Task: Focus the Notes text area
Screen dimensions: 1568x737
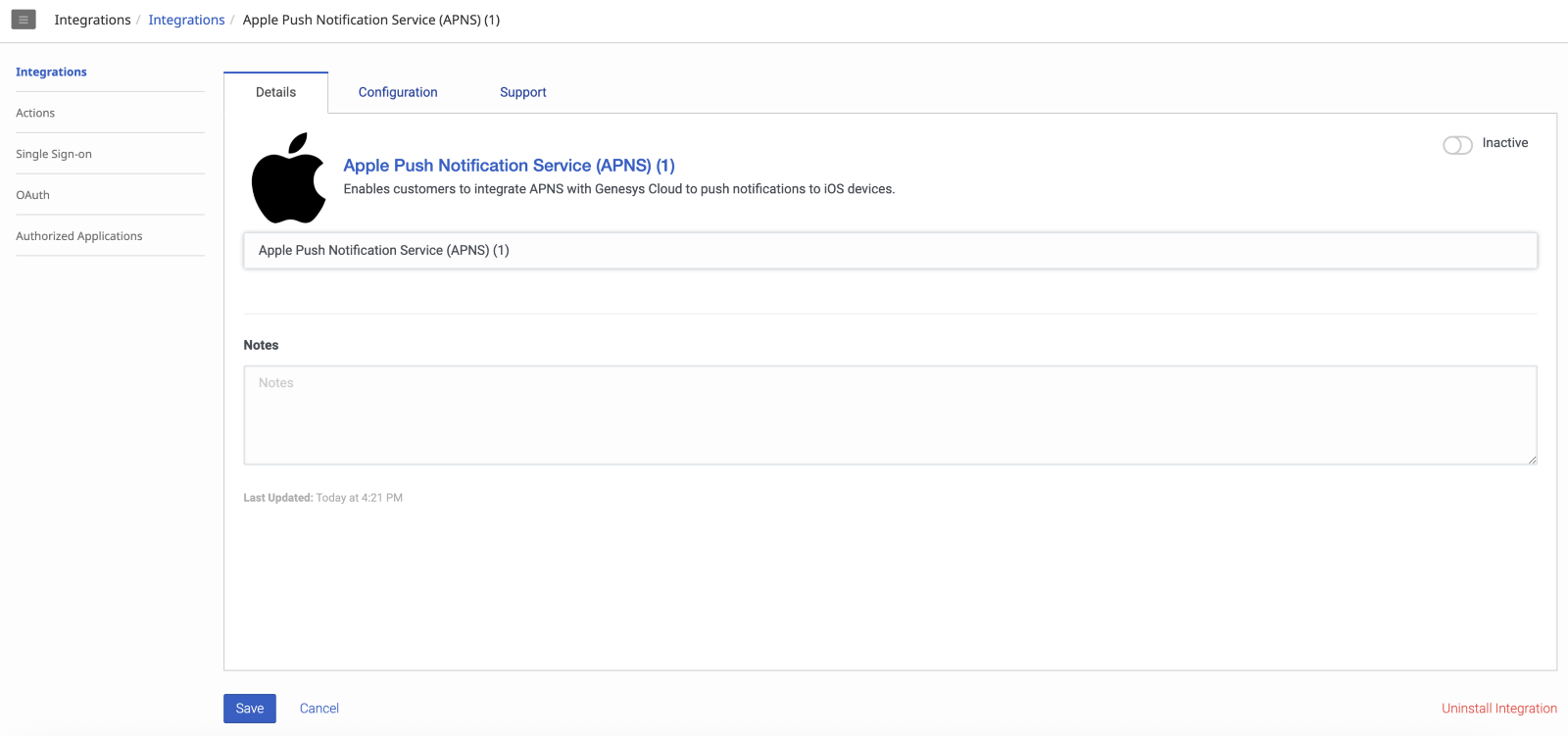Action: [x=890, y=415]
